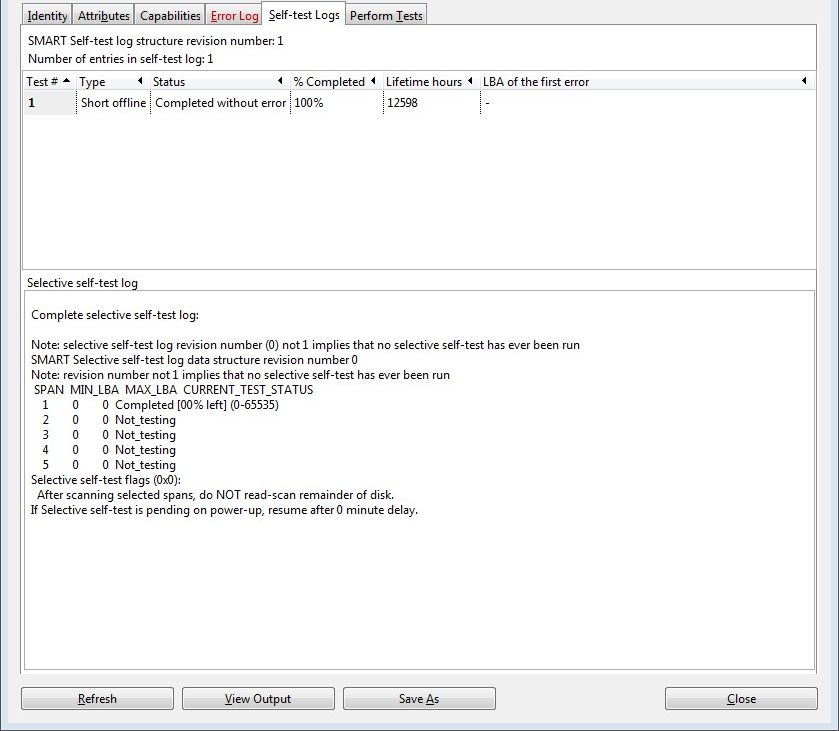The width and height of the screenshot is (839, 731).
Task: Open the View Output button
Action: [258, 698]
